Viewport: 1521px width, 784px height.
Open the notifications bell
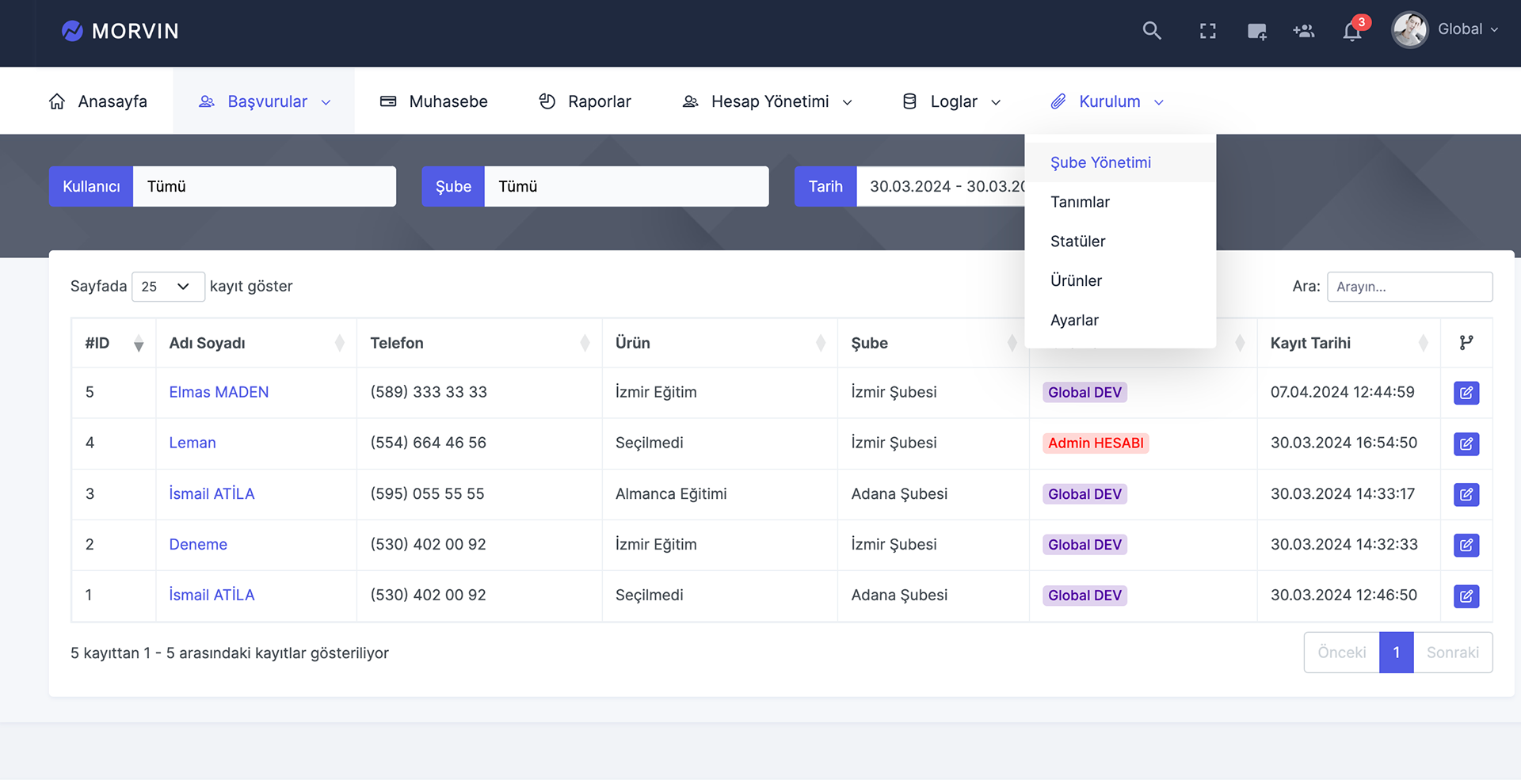pos(1352,32)
